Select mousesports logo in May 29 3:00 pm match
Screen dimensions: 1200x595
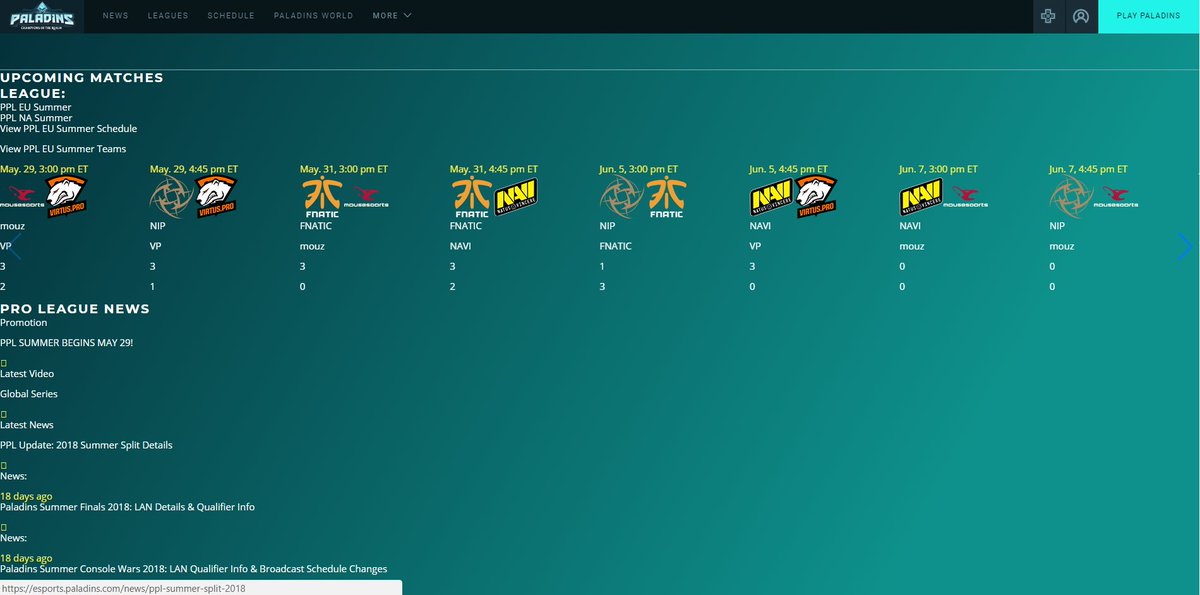[x=22, y=197]
